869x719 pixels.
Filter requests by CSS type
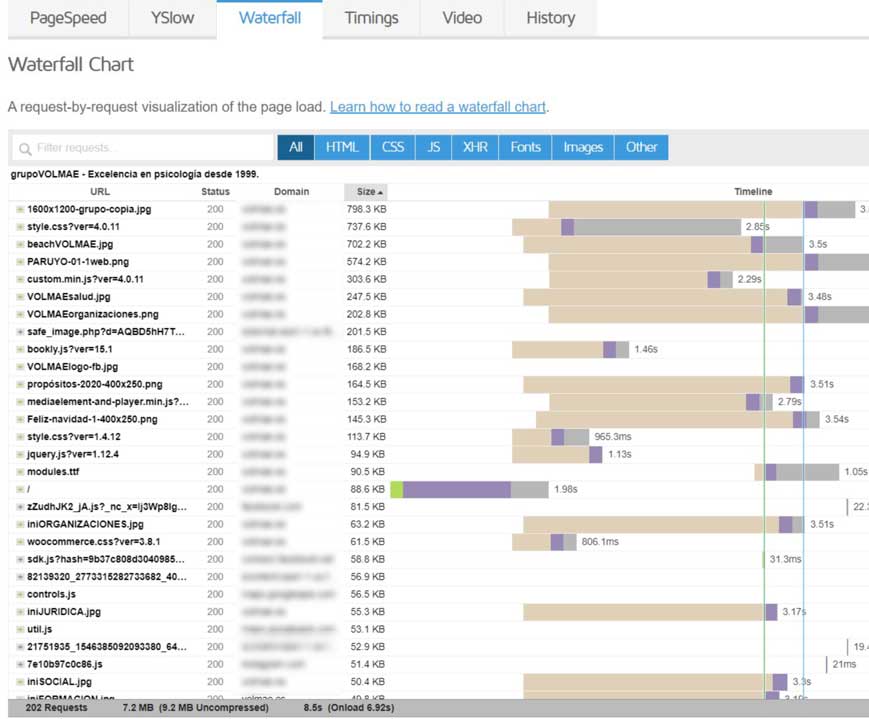[x=393, y=147]
